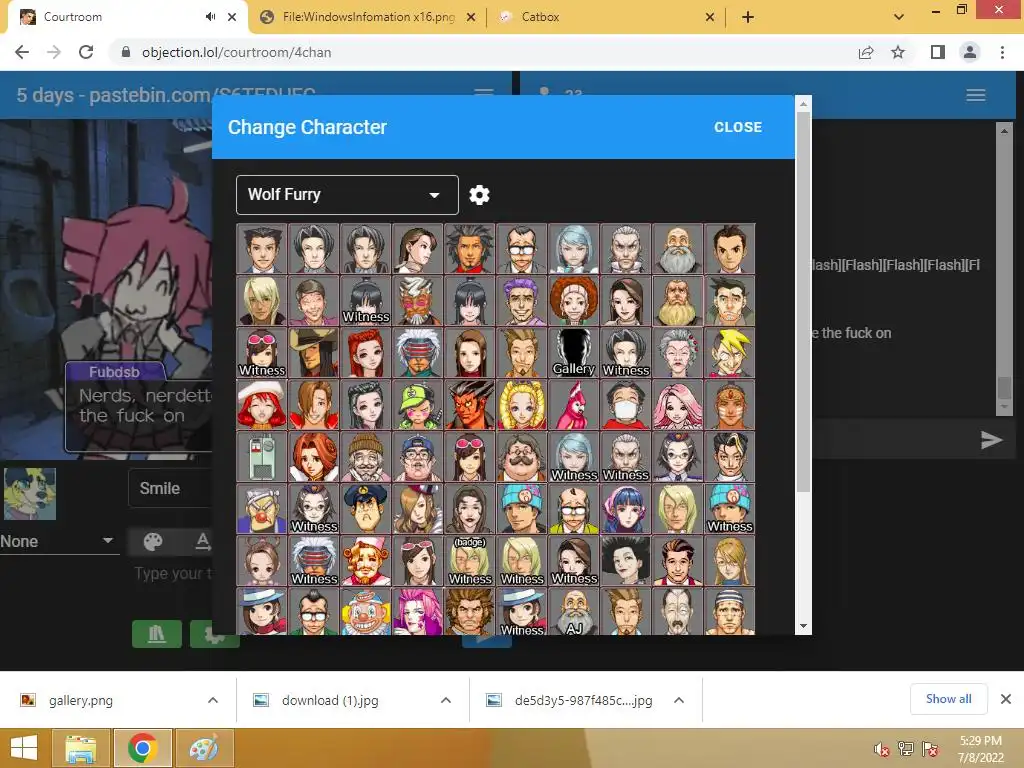This screenshot has height=768, width=1024.
Task: Pick the character labeled AJ
Action: point(574,612)
